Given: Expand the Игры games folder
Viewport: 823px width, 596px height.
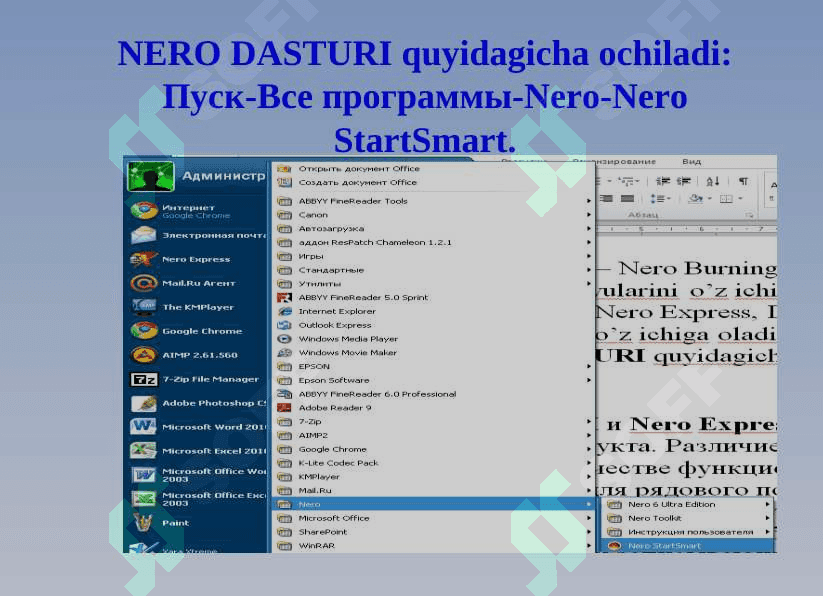Looking at the screenshot, I should (x=434, y=256).
